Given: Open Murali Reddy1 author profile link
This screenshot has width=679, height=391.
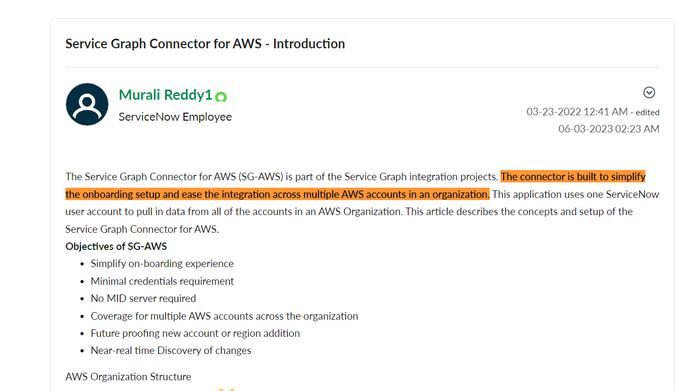Looking at the screenshot, I should (x=165, y=95).
